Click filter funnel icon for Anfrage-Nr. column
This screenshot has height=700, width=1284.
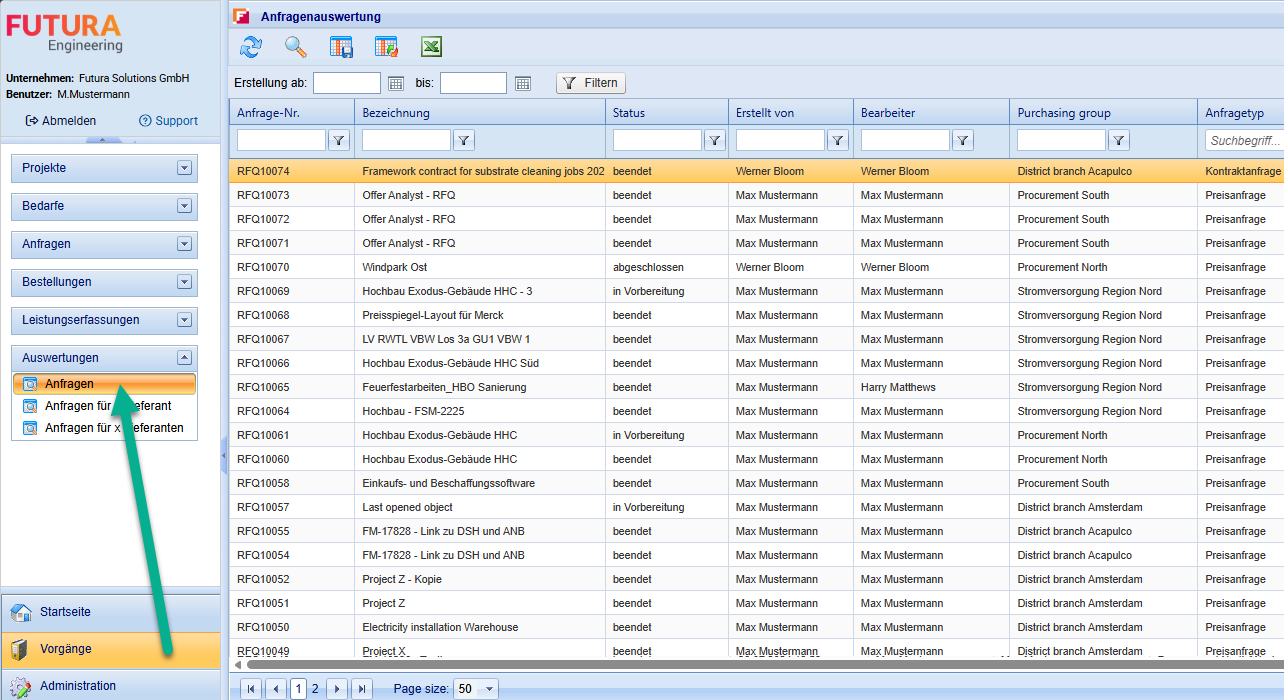(339, 140)
